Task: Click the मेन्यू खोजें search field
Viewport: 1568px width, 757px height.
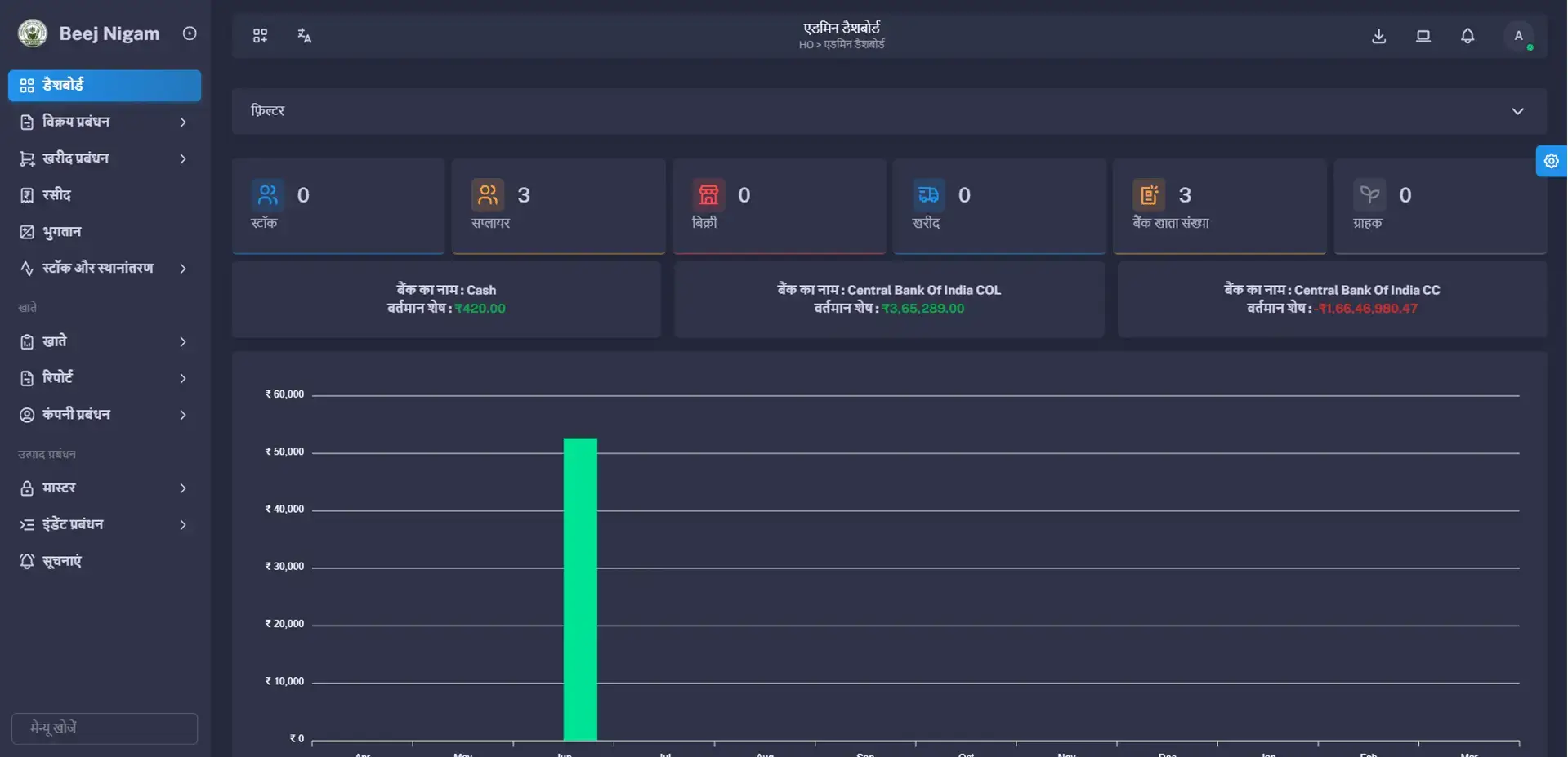Action: 104,728
